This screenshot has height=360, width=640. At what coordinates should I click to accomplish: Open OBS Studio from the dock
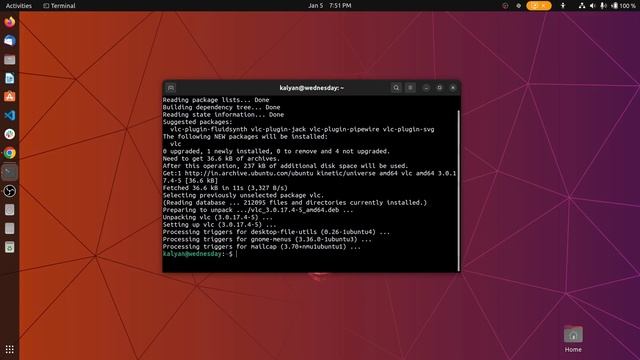(x=10, y=191)
